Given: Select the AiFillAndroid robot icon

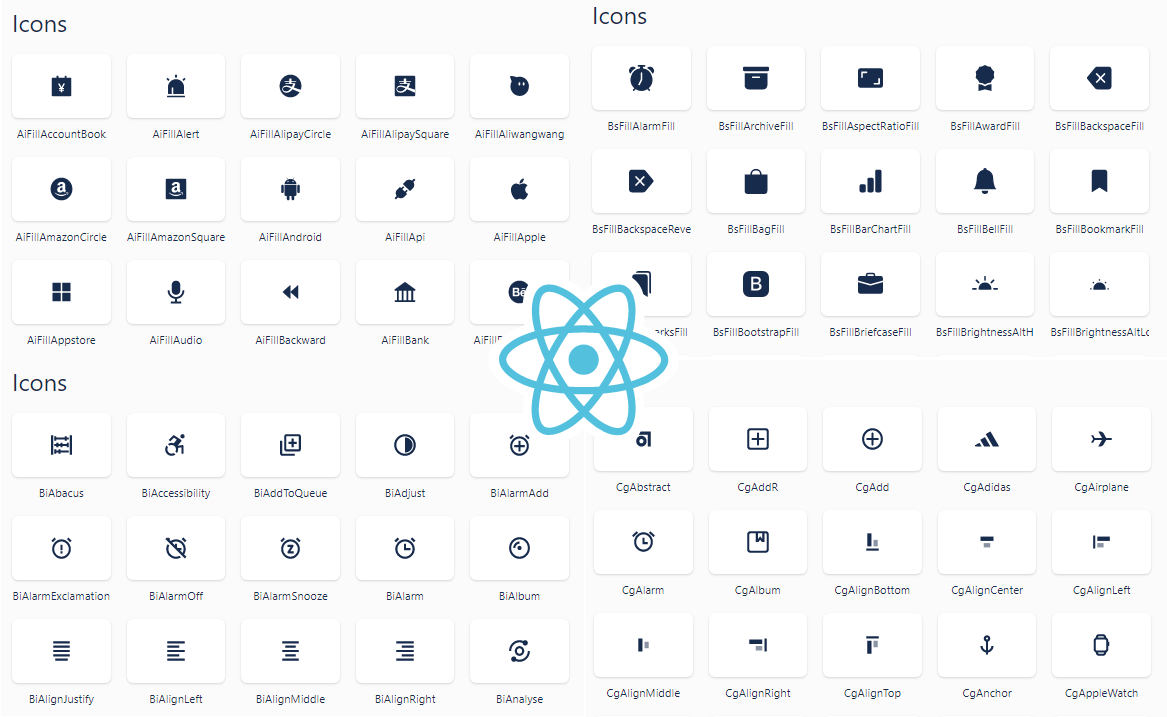Looking at the screenshot, I should click(x=290, y=188).
